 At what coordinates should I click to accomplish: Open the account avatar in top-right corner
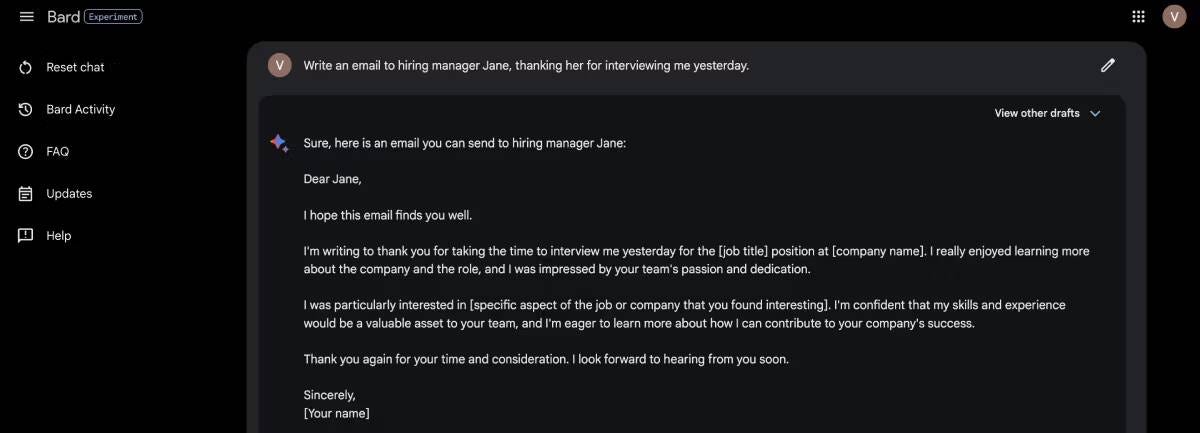[1174, 16]
